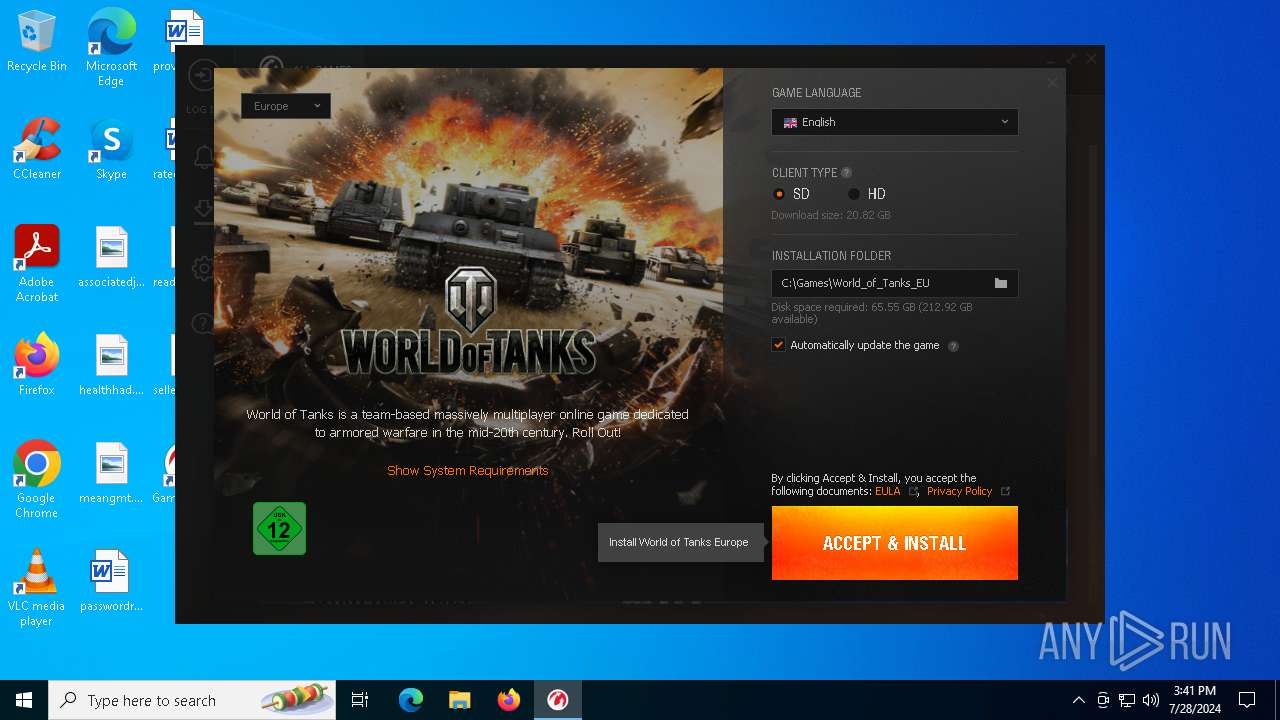Select the SD client type
This screenshot has height=720, width=1280.
tap(792, 194)
